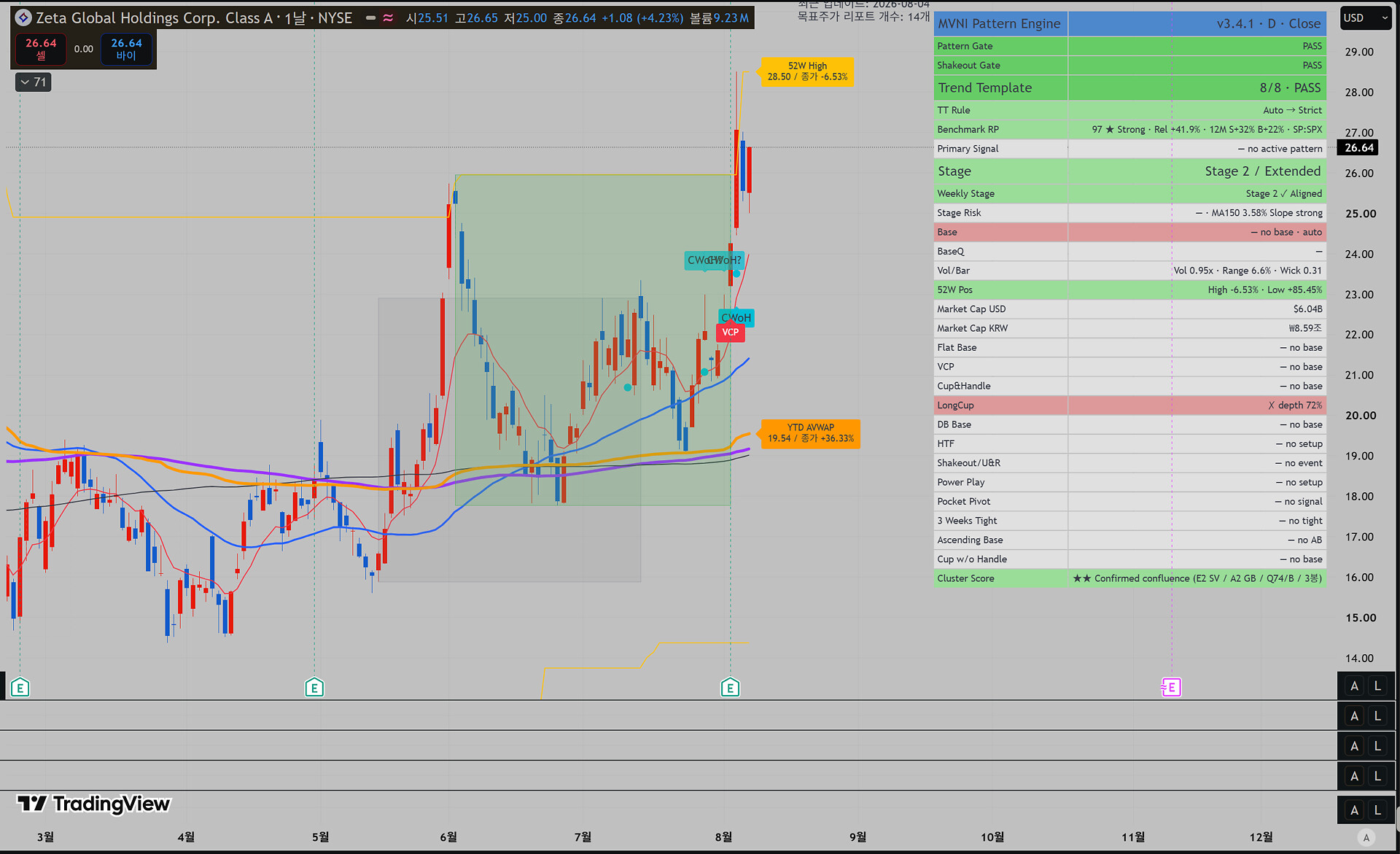Click the Stage Risk MA150 slope value
This screenshot has height=854, width=1400.
point(1259,213)
